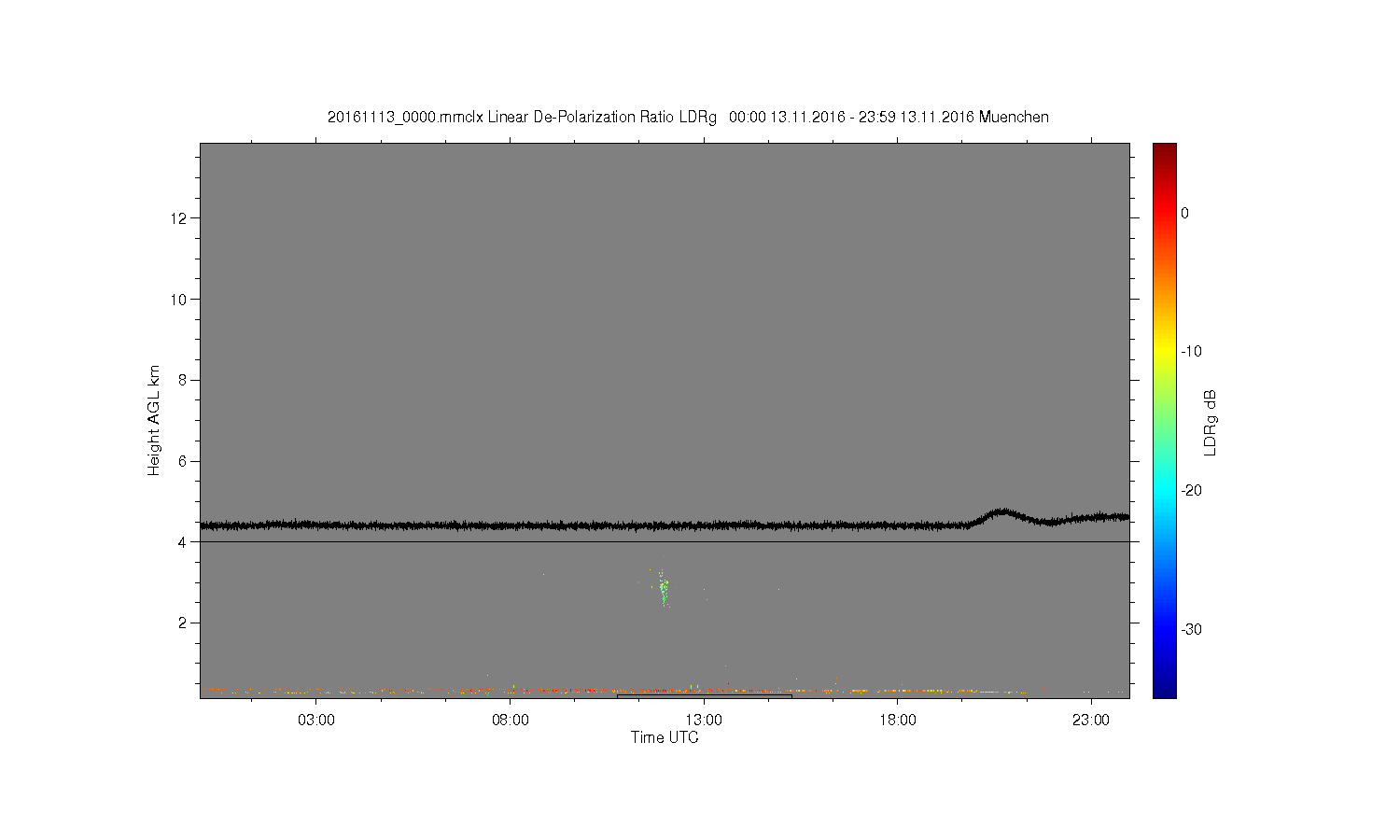Image resolution: width=1400 pixels, height=840 pixels.
Task: Click the small outlined box on the time axis
Action: (705, 696)
